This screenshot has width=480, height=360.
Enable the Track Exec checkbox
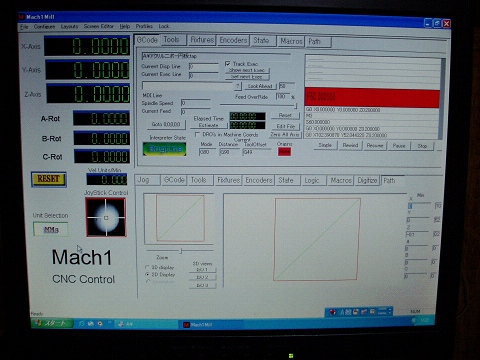tap(228, 63)
